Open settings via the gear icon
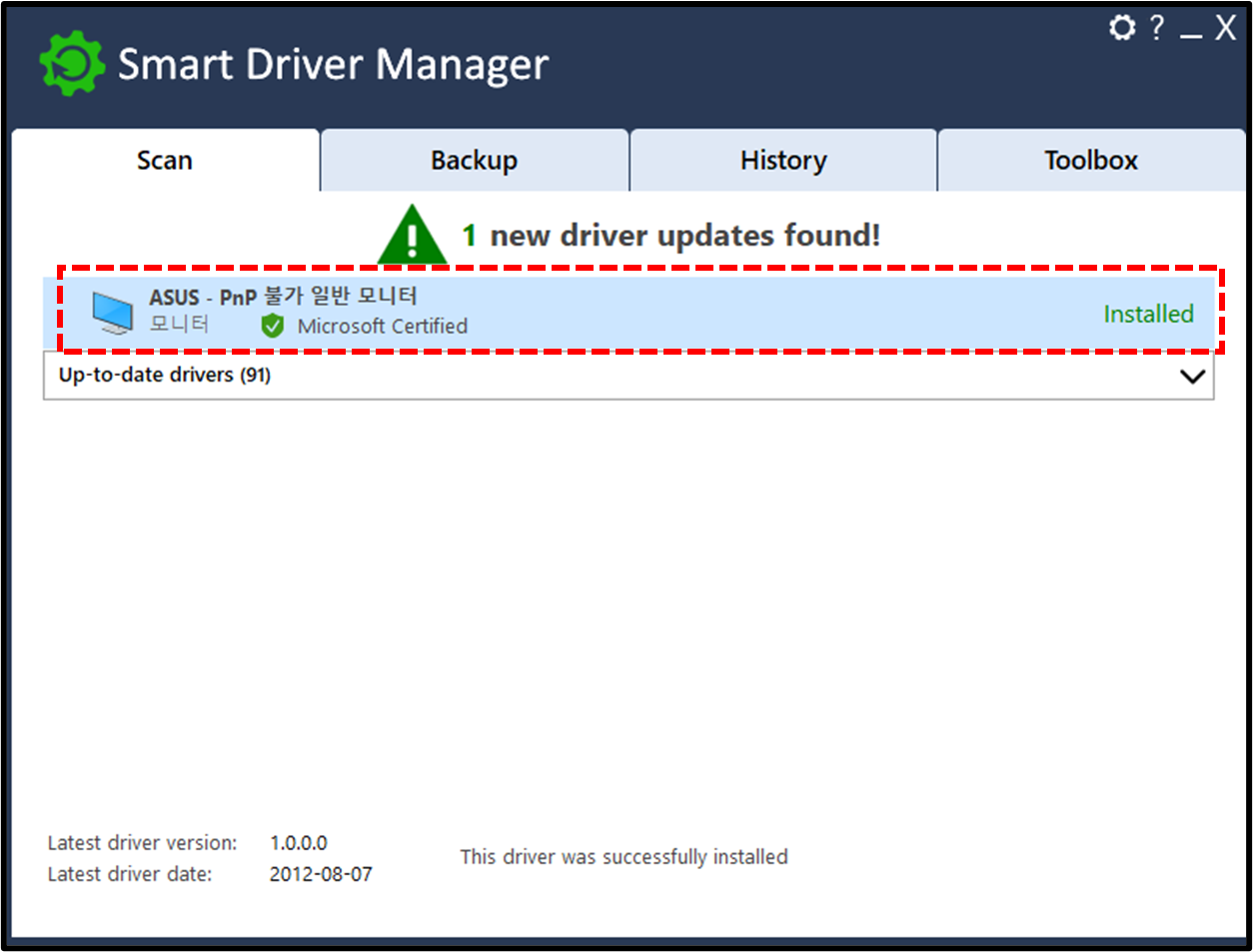Image resolution: width=1253 pixels, height=952 pixels. (x=1122, y=27)
